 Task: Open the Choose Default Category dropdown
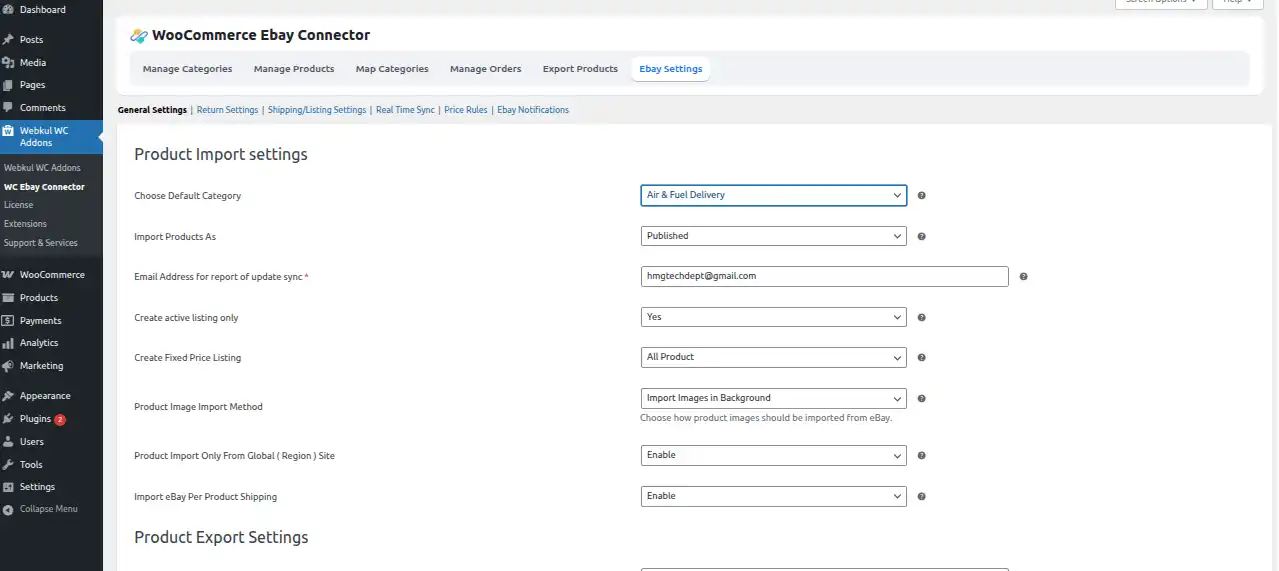coord(773,195)
